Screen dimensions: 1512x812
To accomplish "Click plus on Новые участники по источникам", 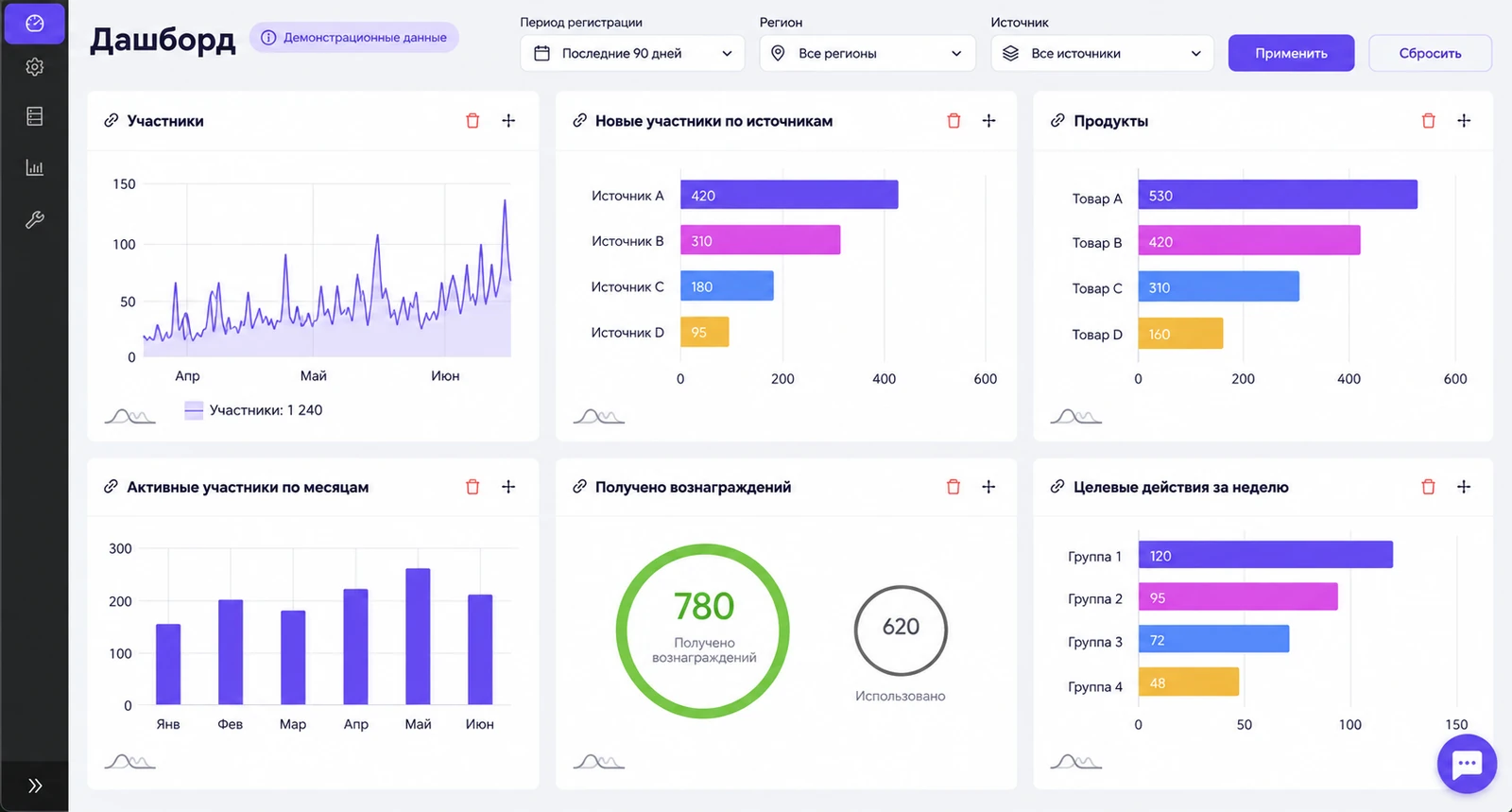I will pyautogui.click(x=988, y=120).
